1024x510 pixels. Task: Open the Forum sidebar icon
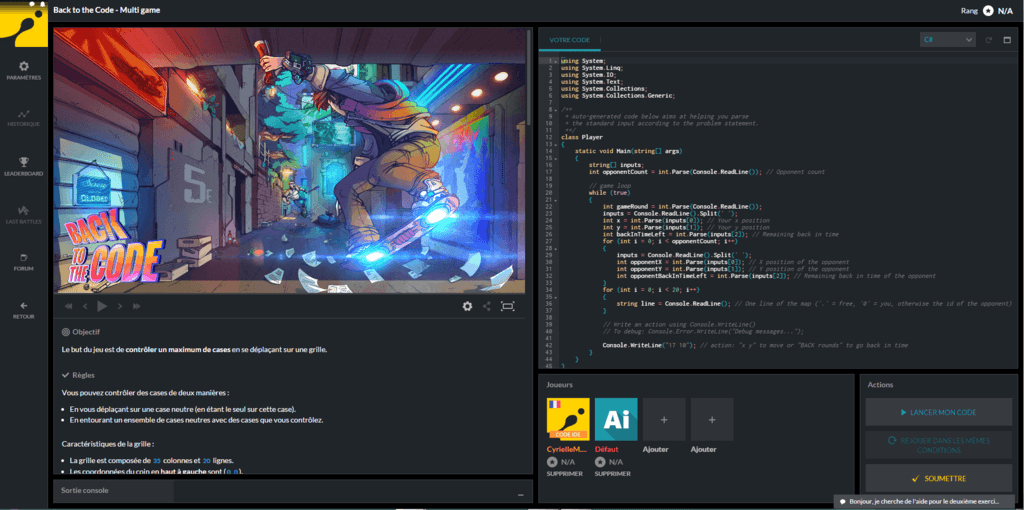tap(24, 262)
